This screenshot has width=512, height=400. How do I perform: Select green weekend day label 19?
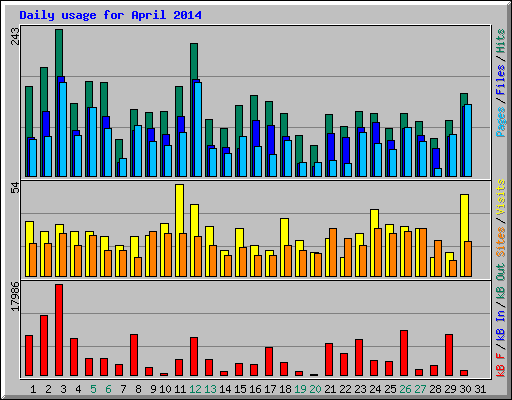[300, 389]
